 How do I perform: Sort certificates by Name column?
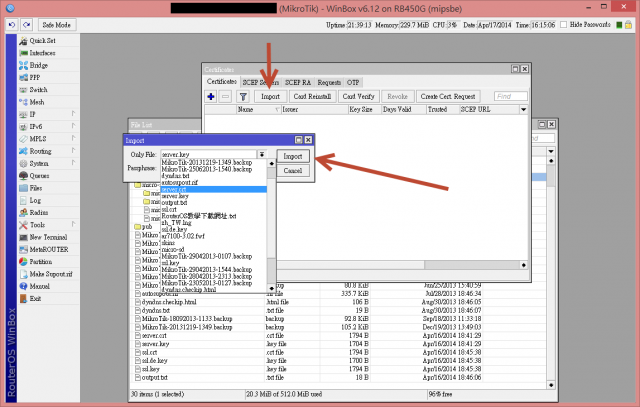pos(259,109)
